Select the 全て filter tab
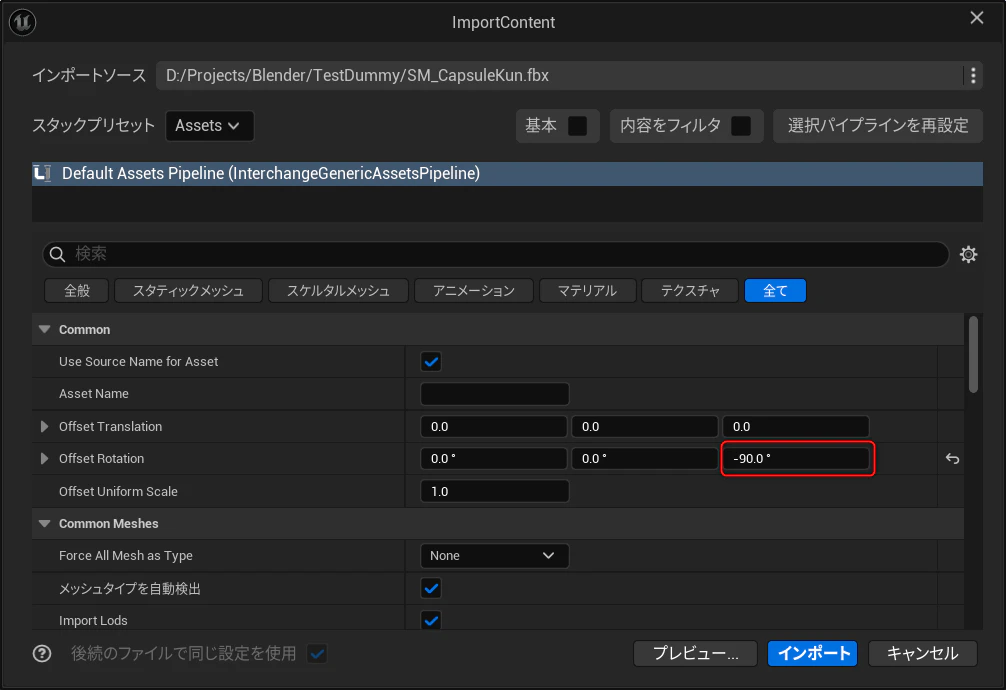The image size is (1006, 690). point(775,291)
